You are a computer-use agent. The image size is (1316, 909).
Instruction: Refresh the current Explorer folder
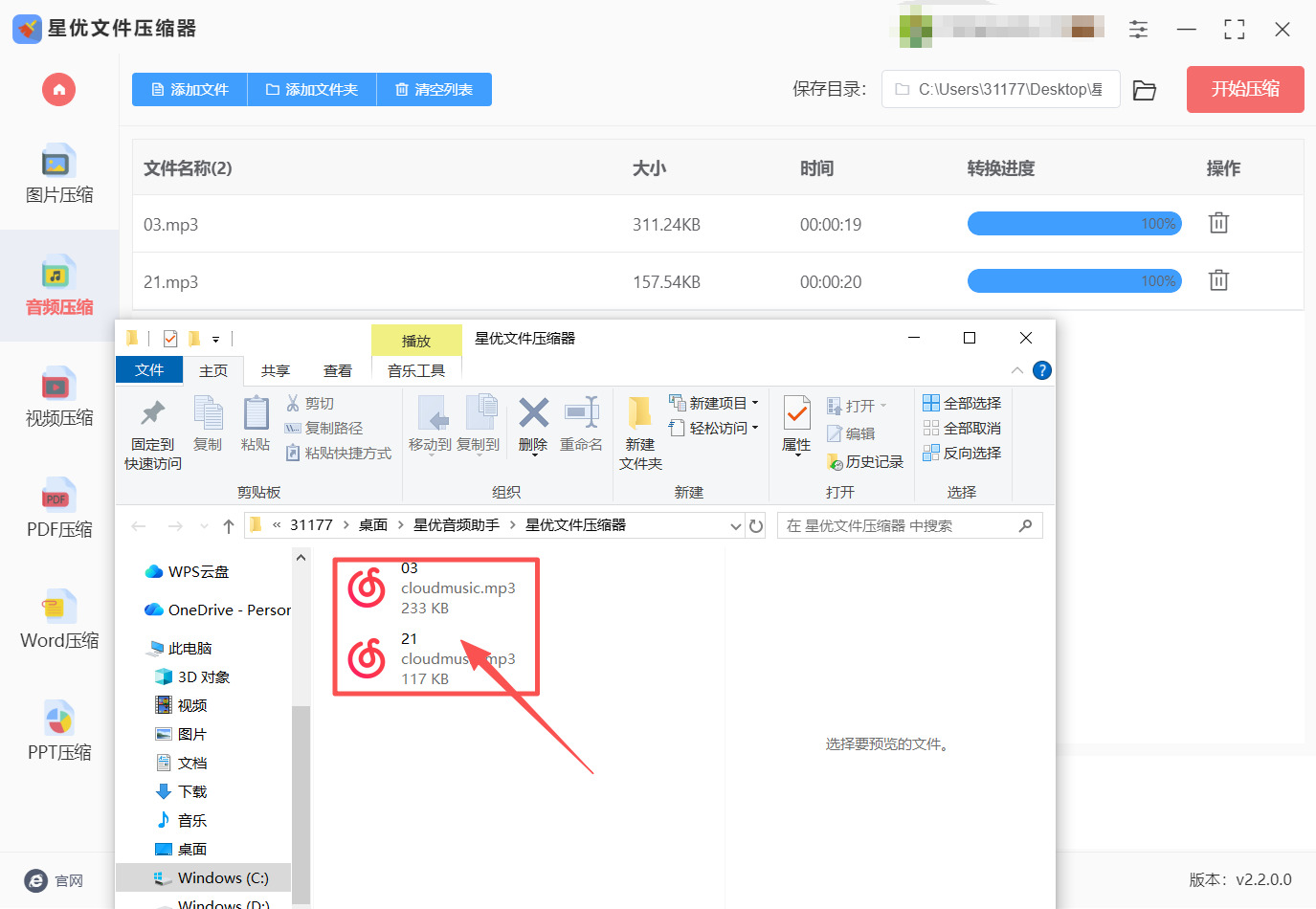756,526
